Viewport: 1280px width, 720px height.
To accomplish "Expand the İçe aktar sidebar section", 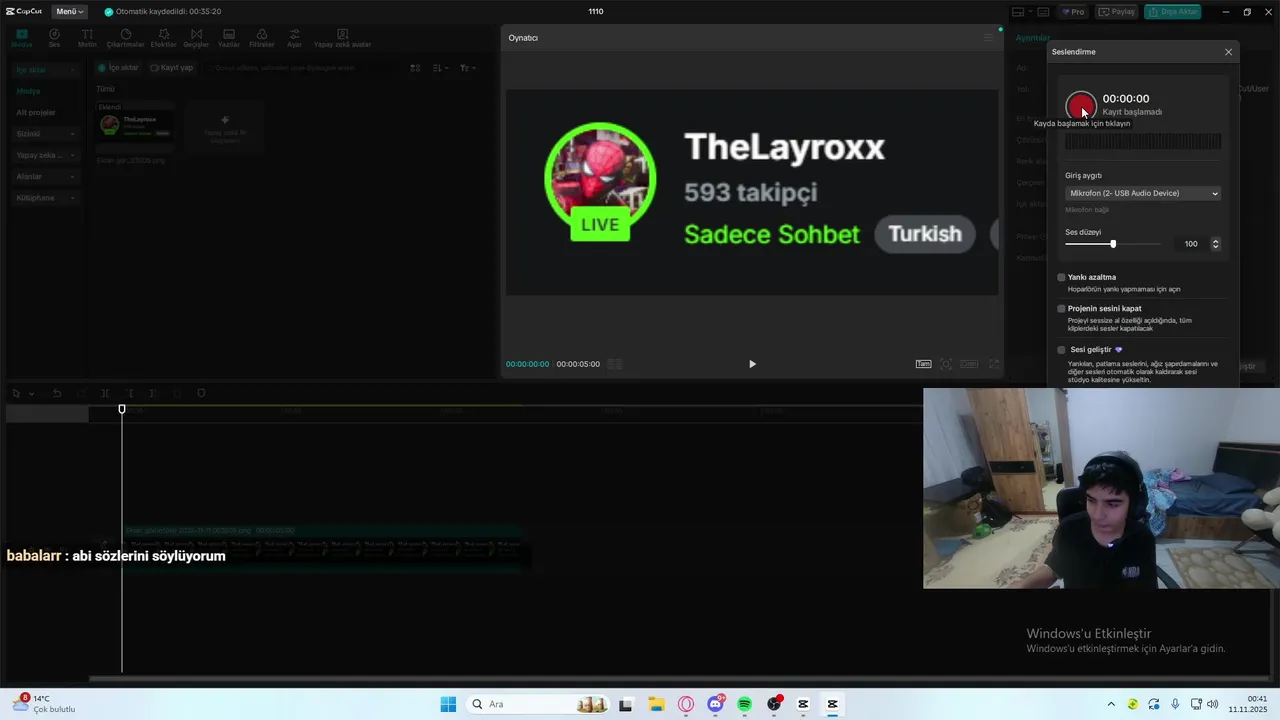I will click(x=46, y=70).
